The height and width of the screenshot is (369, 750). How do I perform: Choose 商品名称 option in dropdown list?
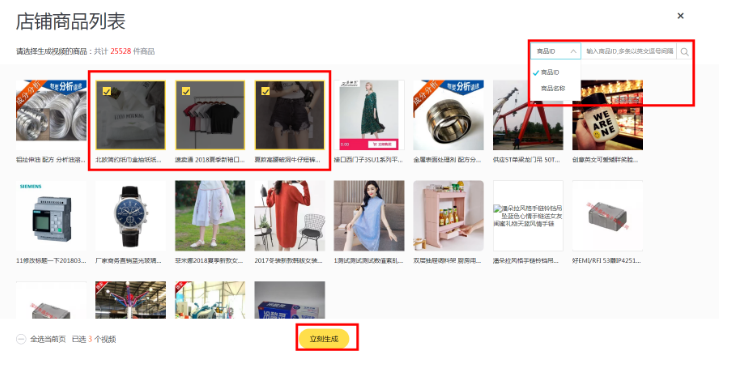click(552, 89)
